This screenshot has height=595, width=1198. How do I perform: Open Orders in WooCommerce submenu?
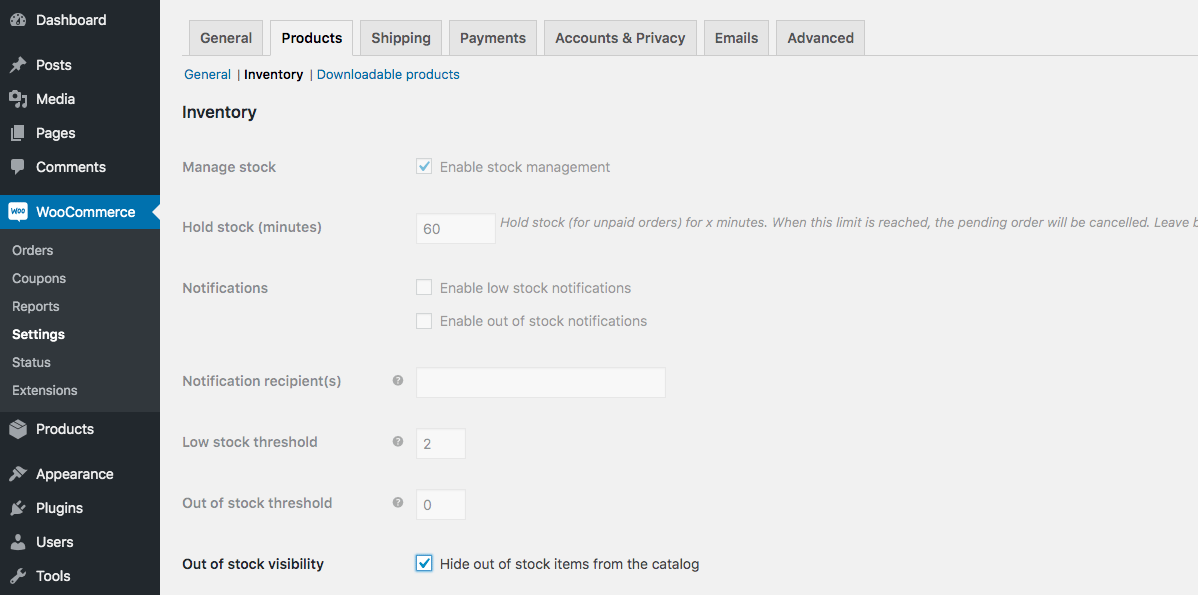pyautogui.click(x=32, y=251)
